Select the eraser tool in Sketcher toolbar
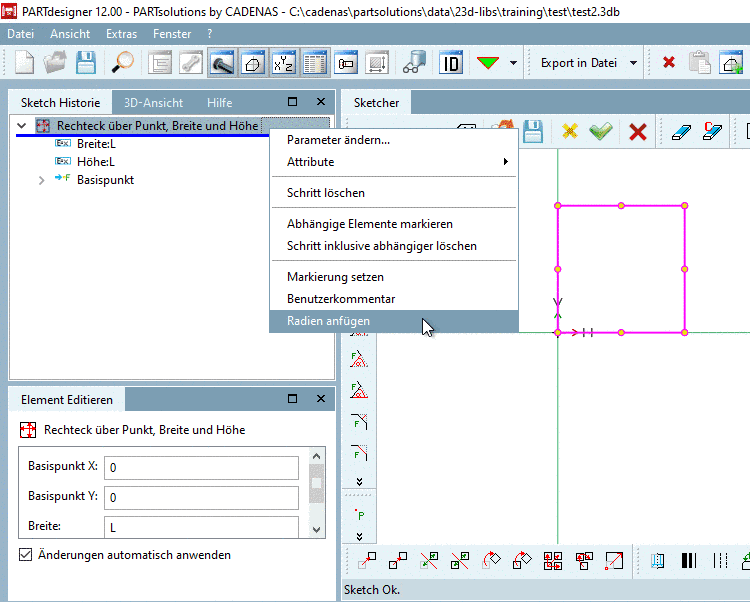The image size is (750, 602). pos(680,132)
